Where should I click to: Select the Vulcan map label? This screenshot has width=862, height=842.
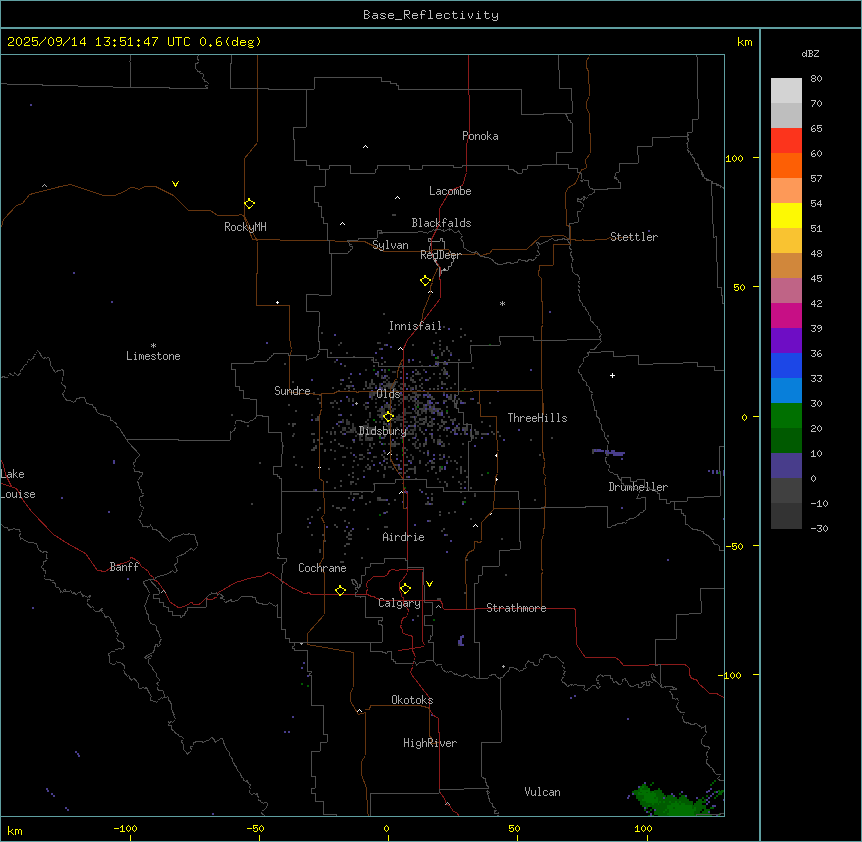pyautogui.click(x=542, y=792)
